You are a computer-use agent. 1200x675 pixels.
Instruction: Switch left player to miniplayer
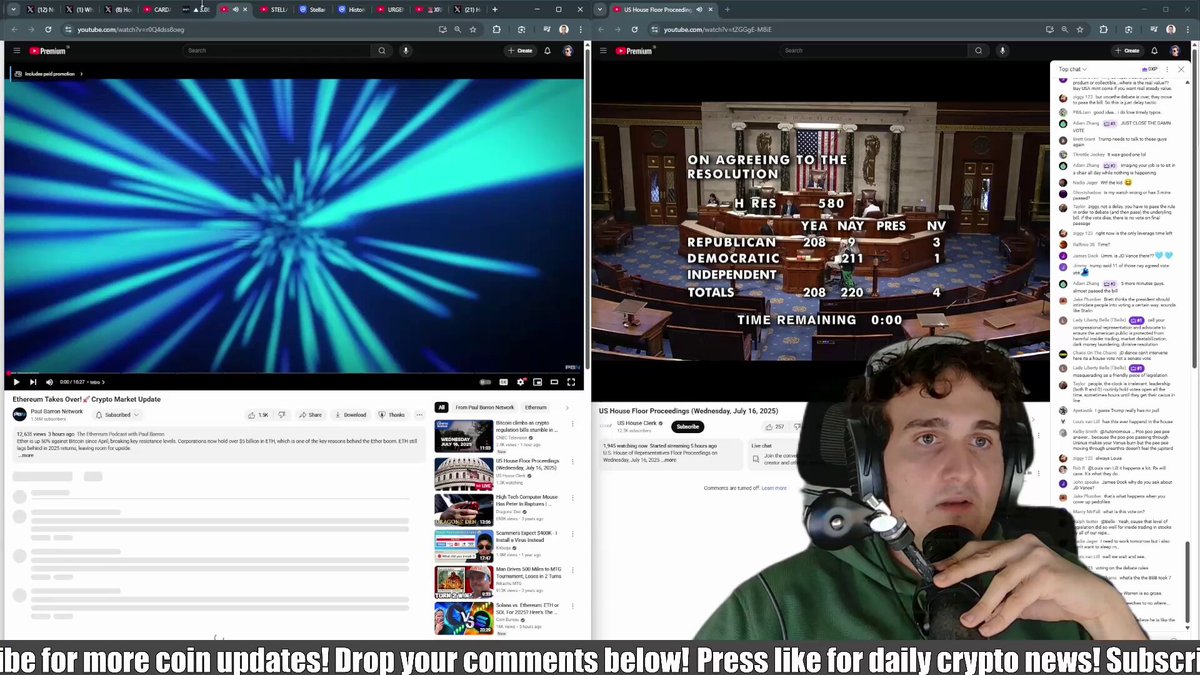click(x=537, y=382)
